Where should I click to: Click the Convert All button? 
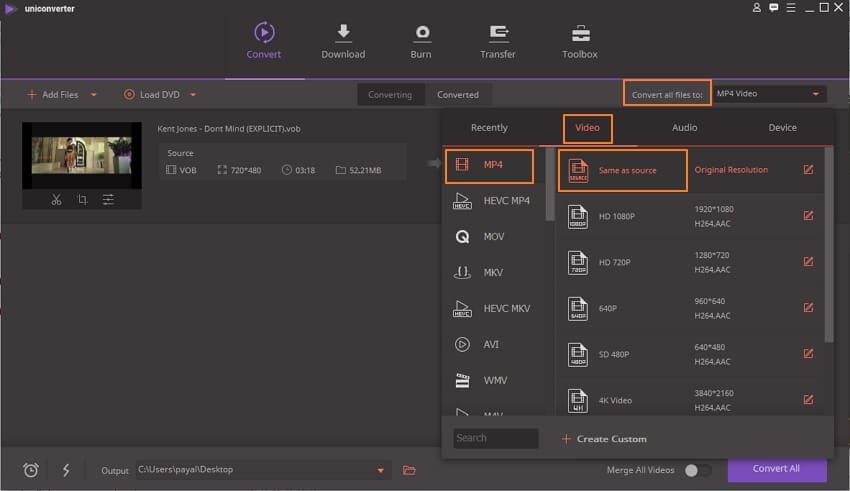[777, 469]
